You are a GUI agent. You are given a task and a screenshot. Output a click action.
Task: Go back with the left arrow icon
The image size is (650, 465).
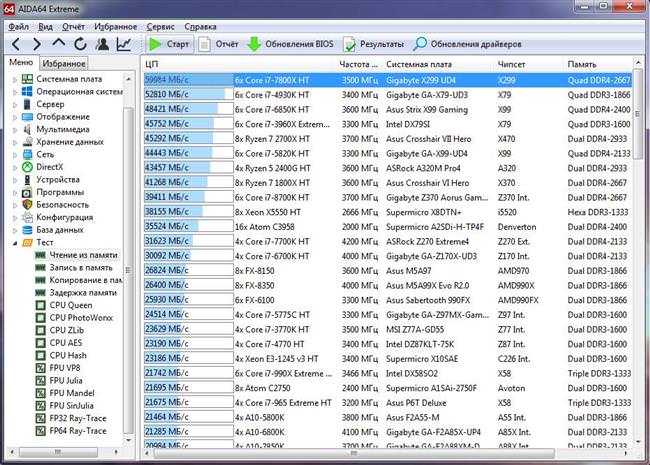(x=16, y=44)
